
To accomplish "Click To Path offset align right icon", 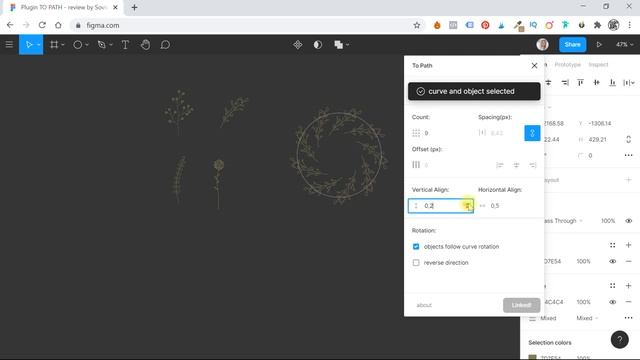I will [x=533, y=165].
